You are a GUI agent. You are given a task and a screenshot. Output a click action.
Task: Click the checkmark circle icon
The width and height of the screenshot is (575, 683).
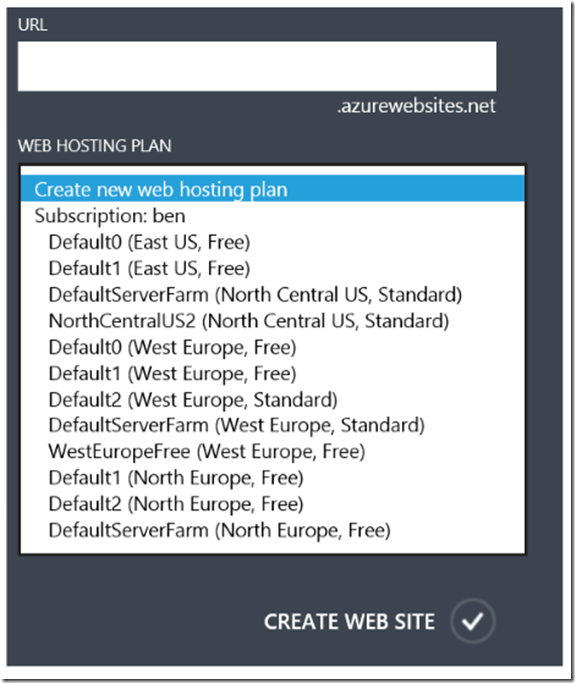click(473, 621)
